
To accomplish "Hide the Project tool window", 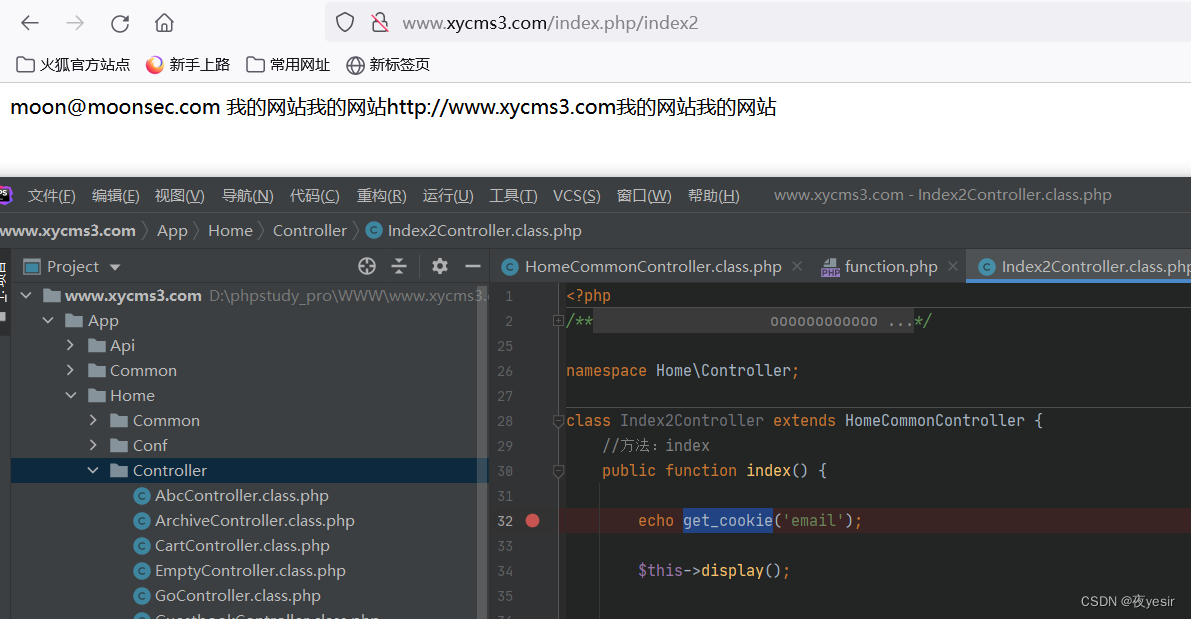I will pos(472,266).
